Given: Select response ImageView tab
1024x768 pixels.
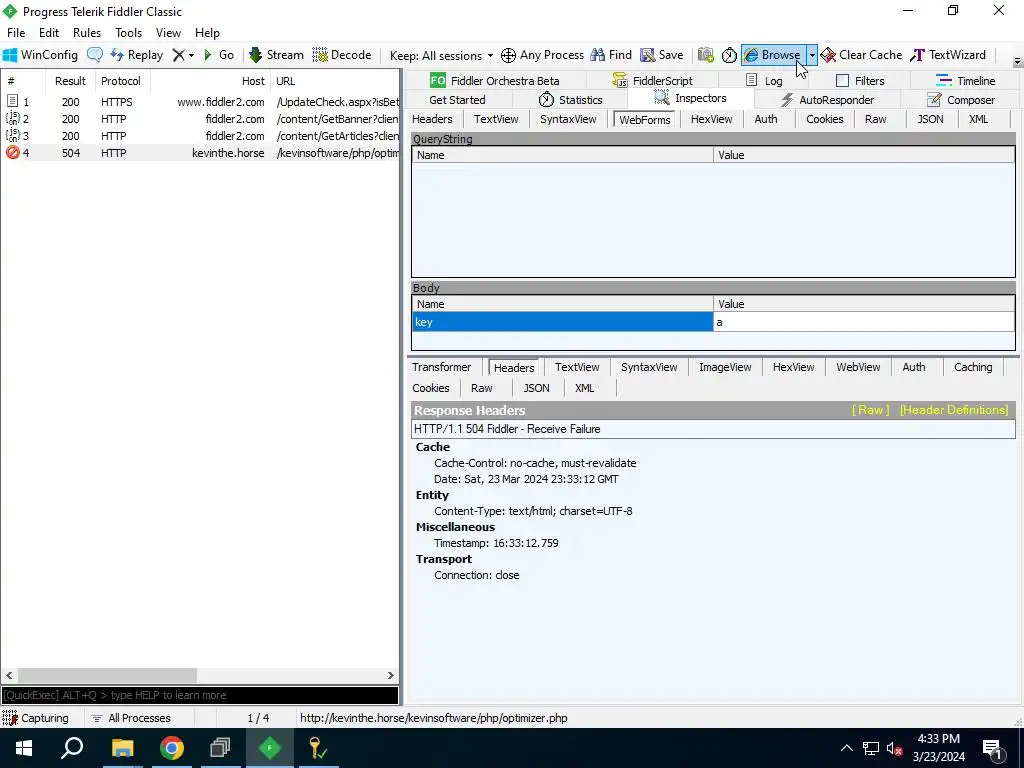Looking at the screenshot, I should click(x=725, y=367).
